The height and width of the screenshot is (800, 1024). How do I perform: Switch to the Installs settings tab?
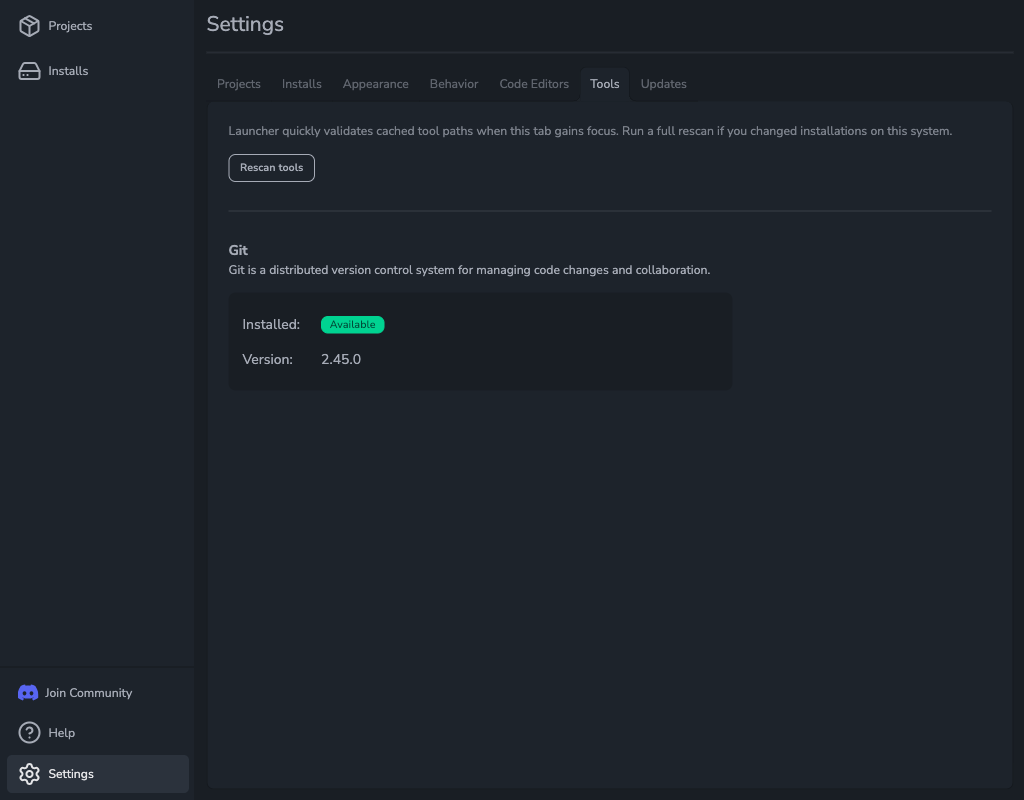pyautogui.click(x=302, y=84)
